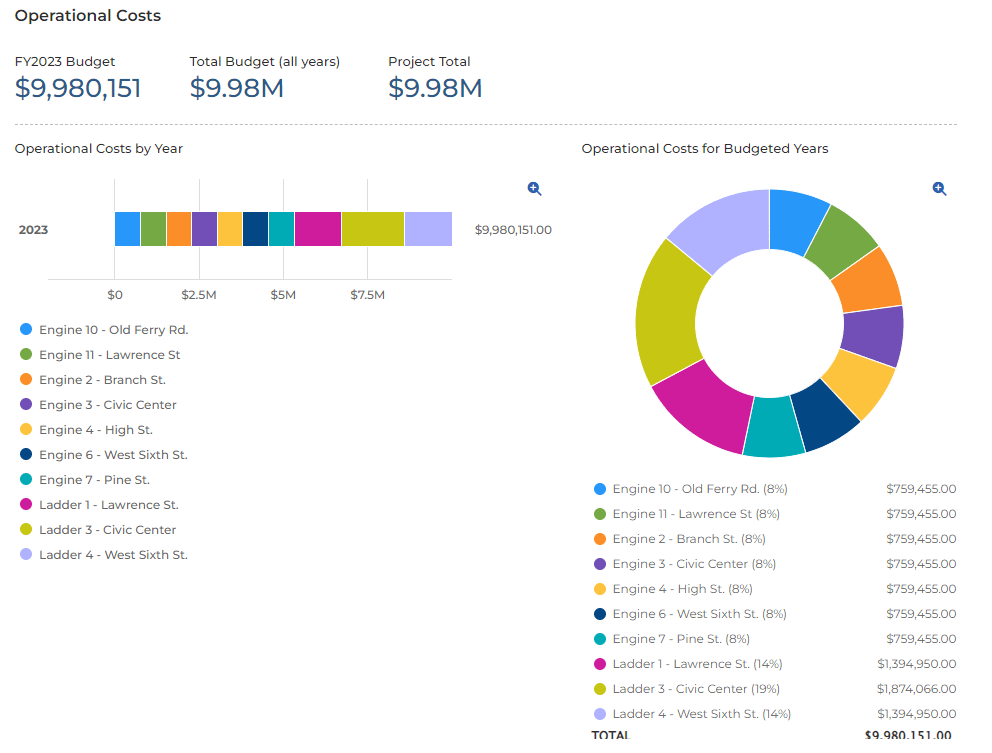Click the yellow-green segment of the 2023 bar
992x753 pixels.
coord(372,229)
